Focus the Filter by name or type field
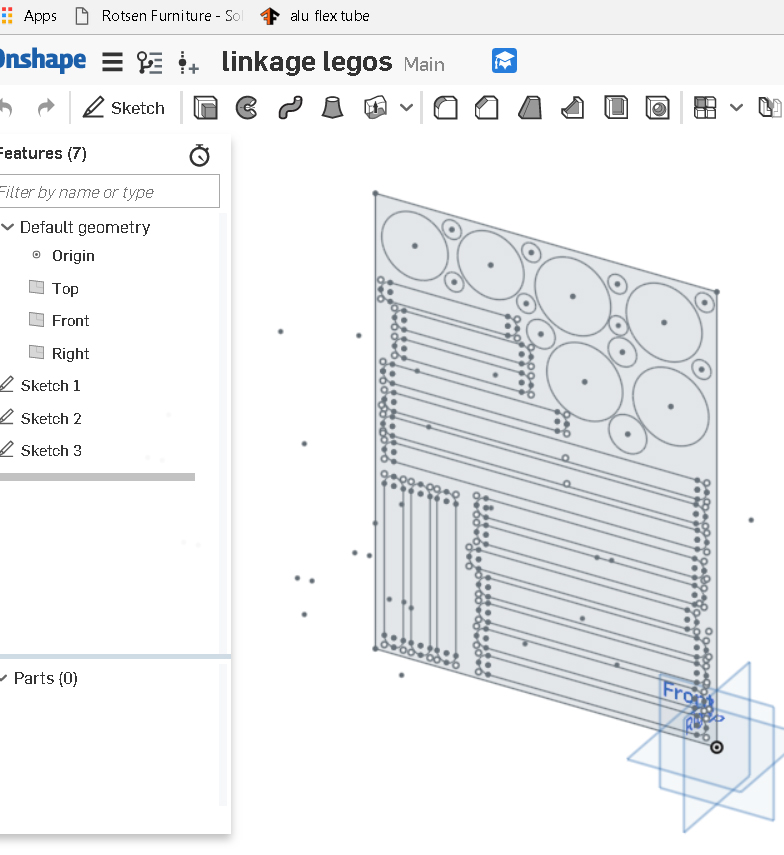This screenshot has width=784, height=855. point(109,191)
